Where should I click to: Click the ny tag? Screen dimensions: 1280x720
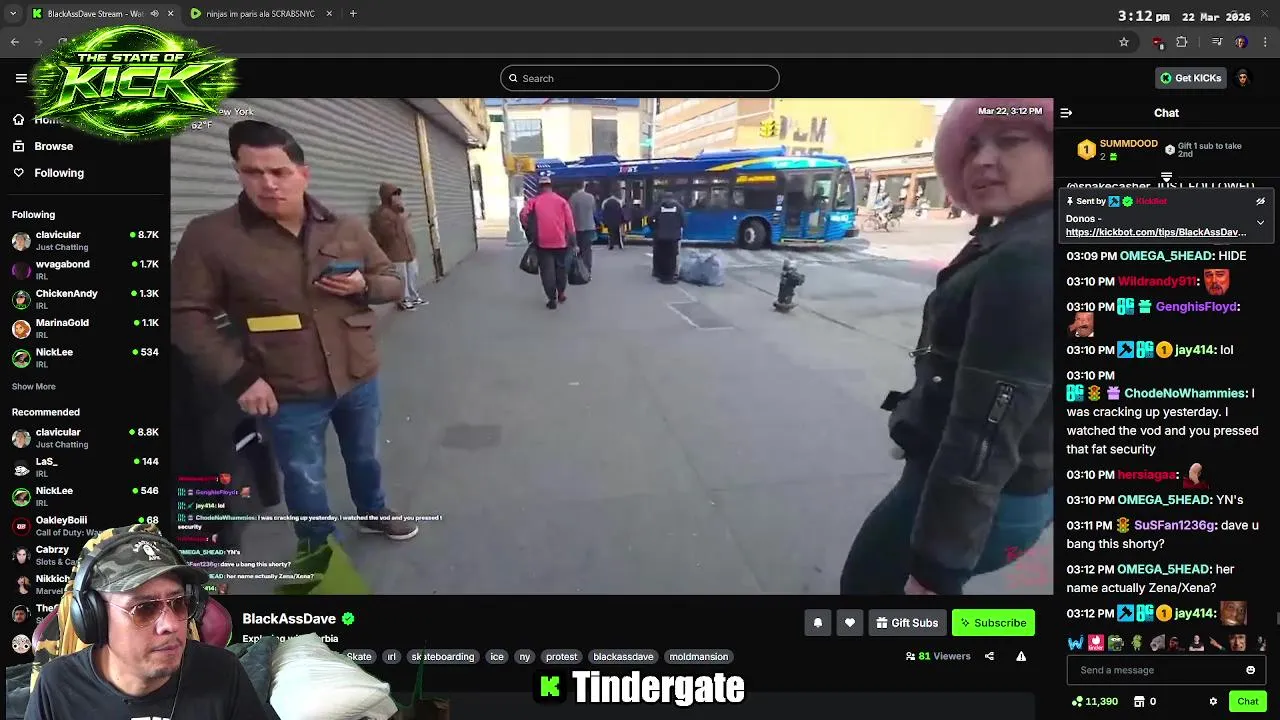pos(524,657)
